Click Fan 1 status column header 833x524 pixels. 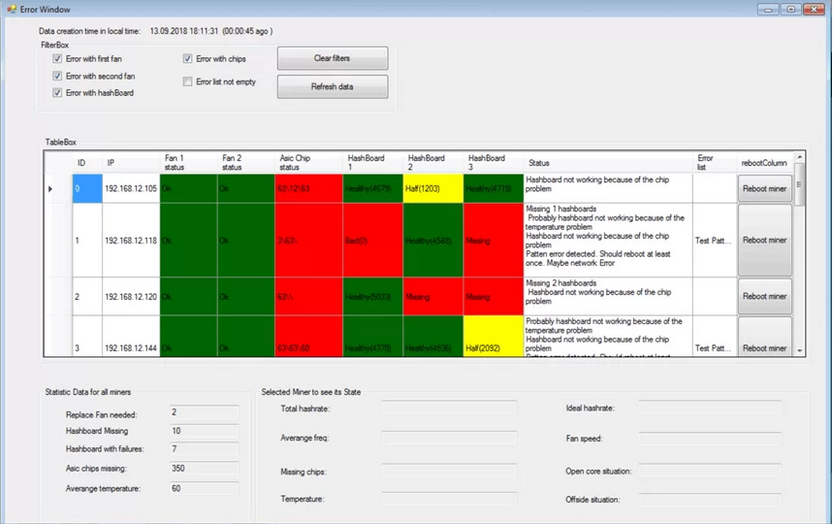tap(188, 163)
